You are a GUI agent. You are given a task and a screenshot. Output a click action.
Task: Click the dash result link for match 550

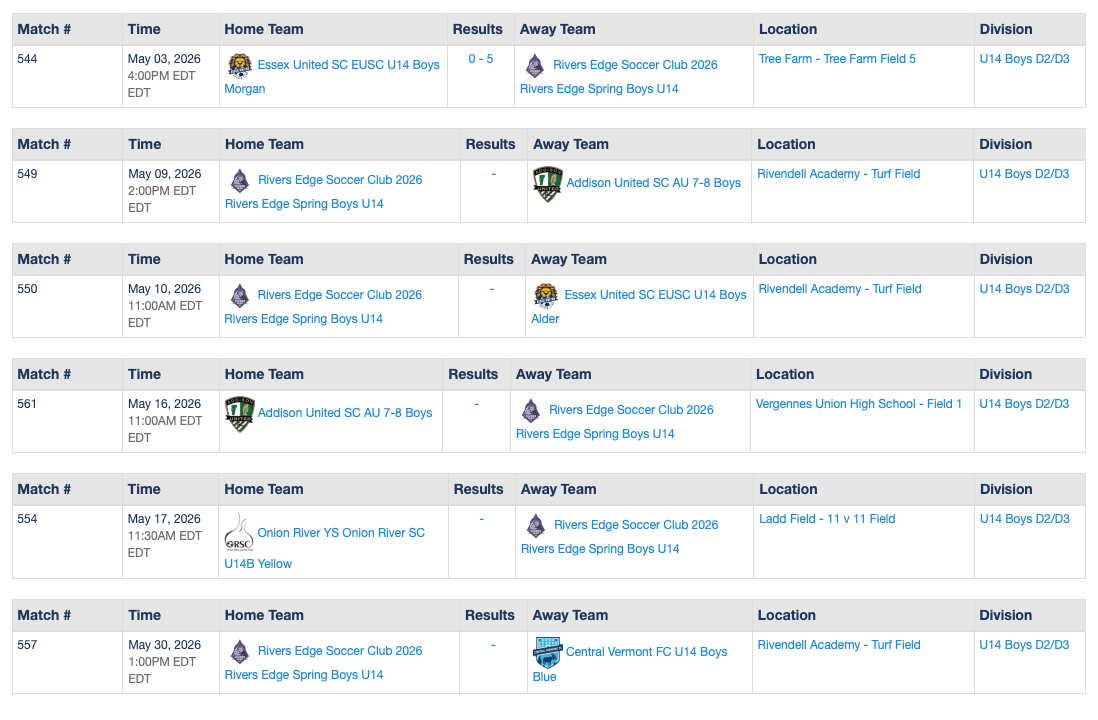click(492, 289)
